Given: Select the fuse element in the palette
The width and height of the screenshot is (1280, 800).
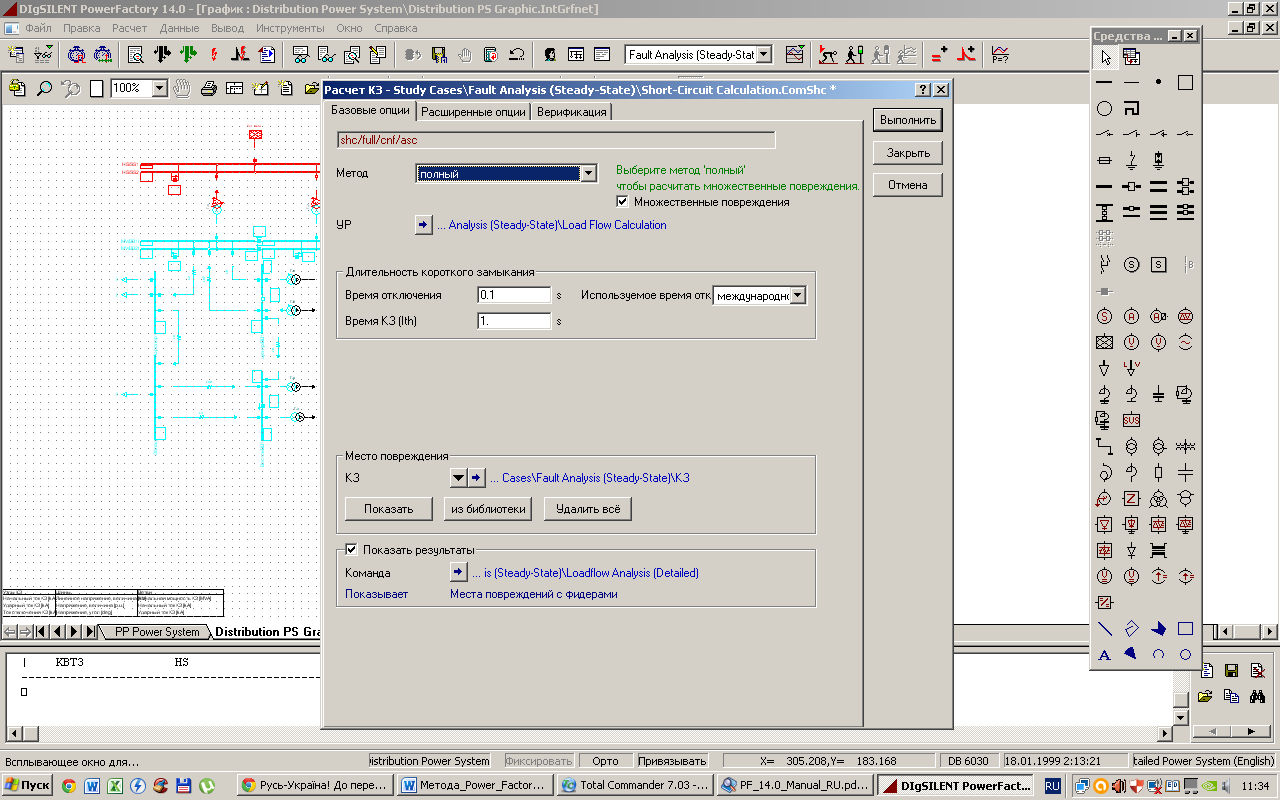Looking at the screenshot, I should tap(1105, 160).
